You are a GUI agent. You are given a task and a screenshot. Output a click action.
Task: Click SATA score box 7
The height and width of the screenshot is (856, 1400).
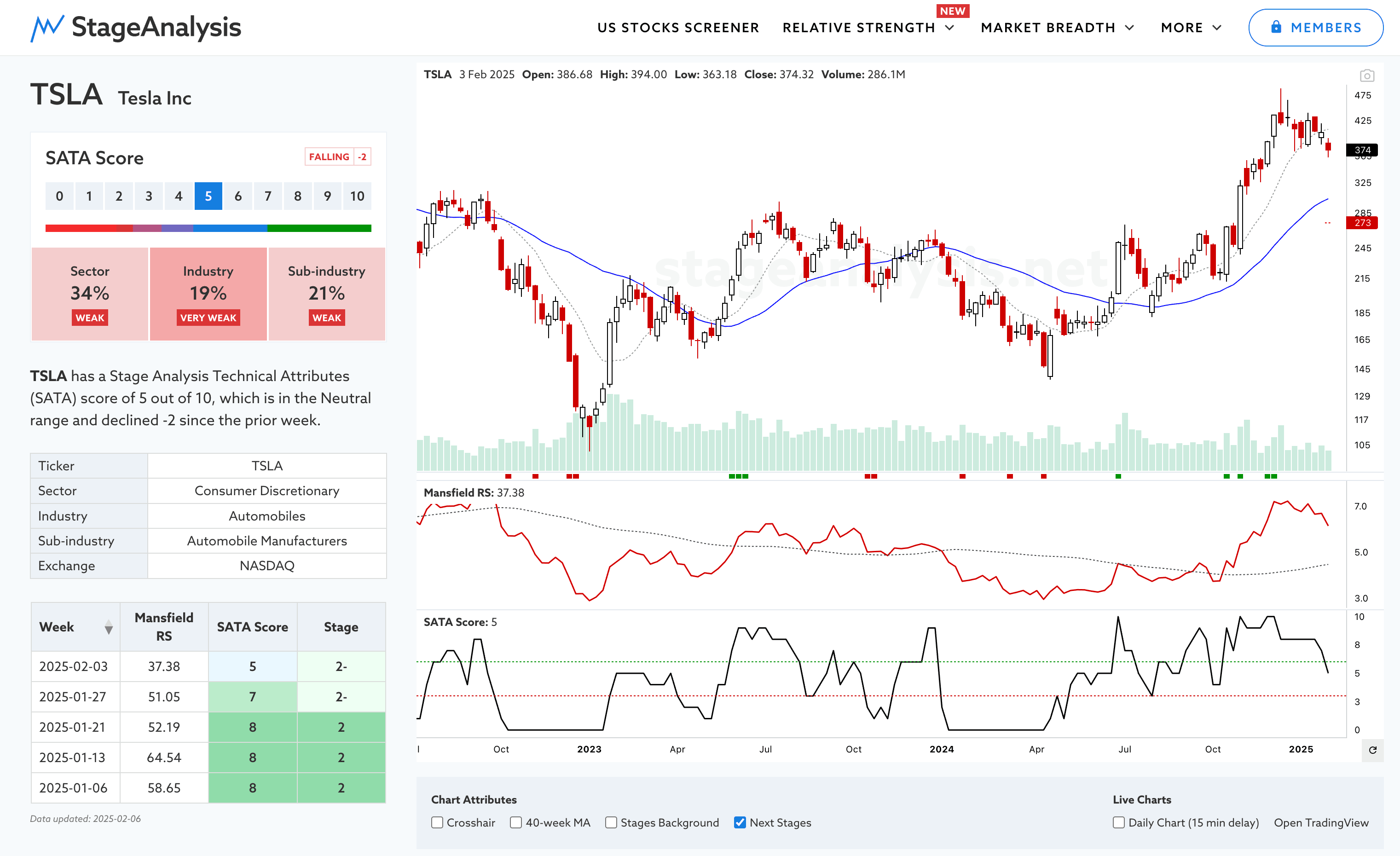(267, 196)
